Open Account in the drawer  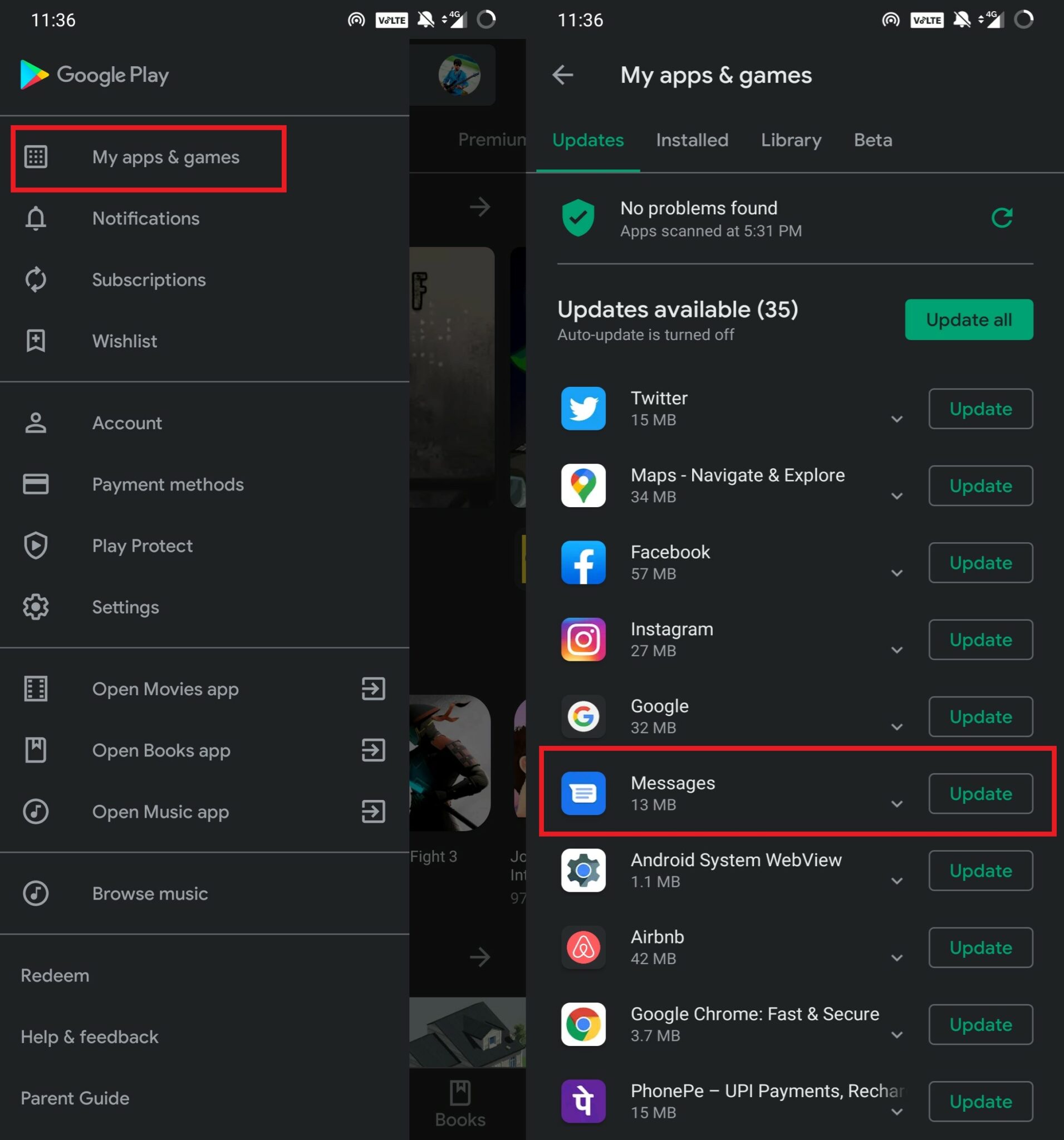(204, 423)
